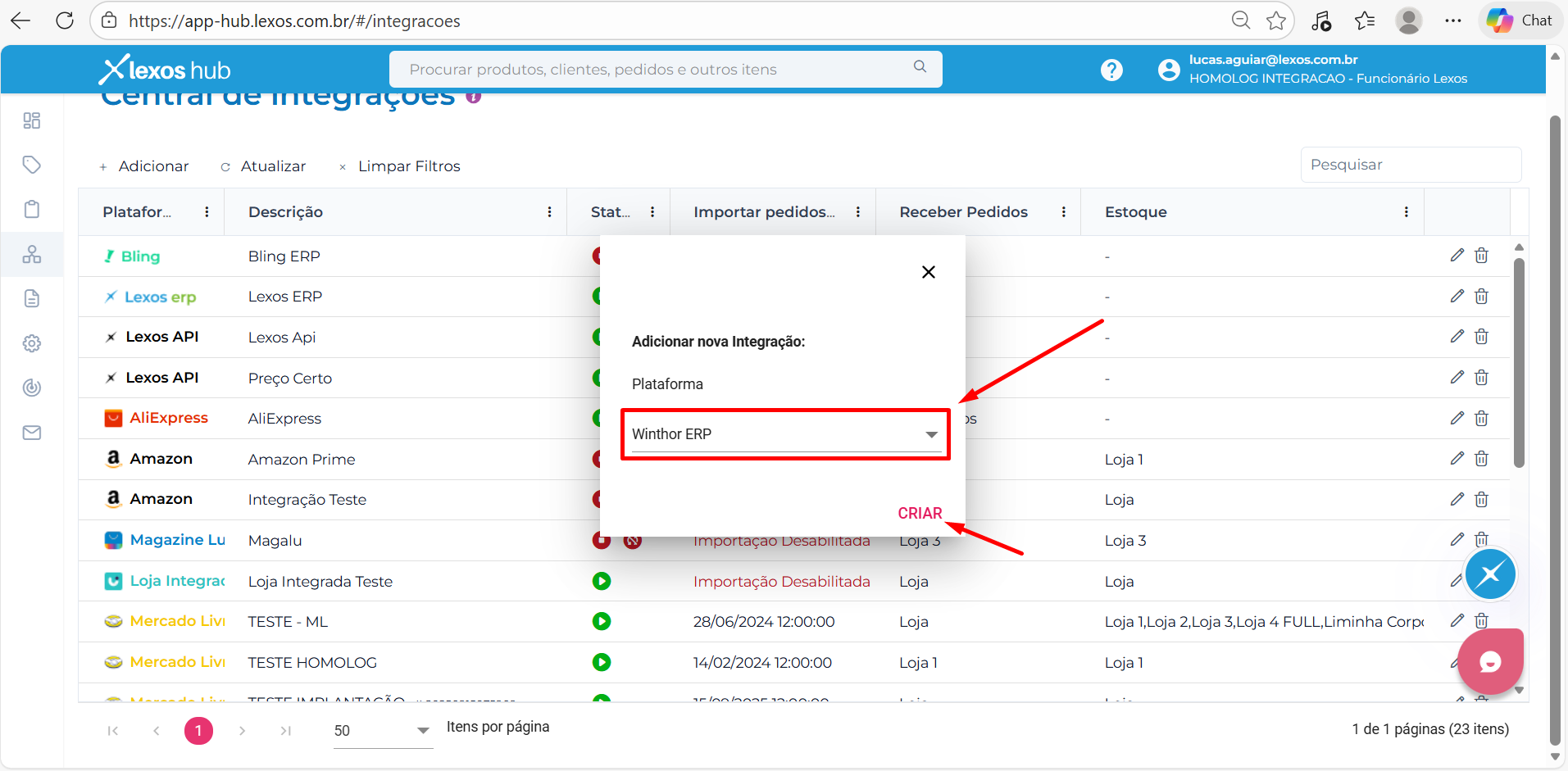Open the document icon in the sidebar
The height and width of the screenshot is (771, 1568).
point(32,298)
